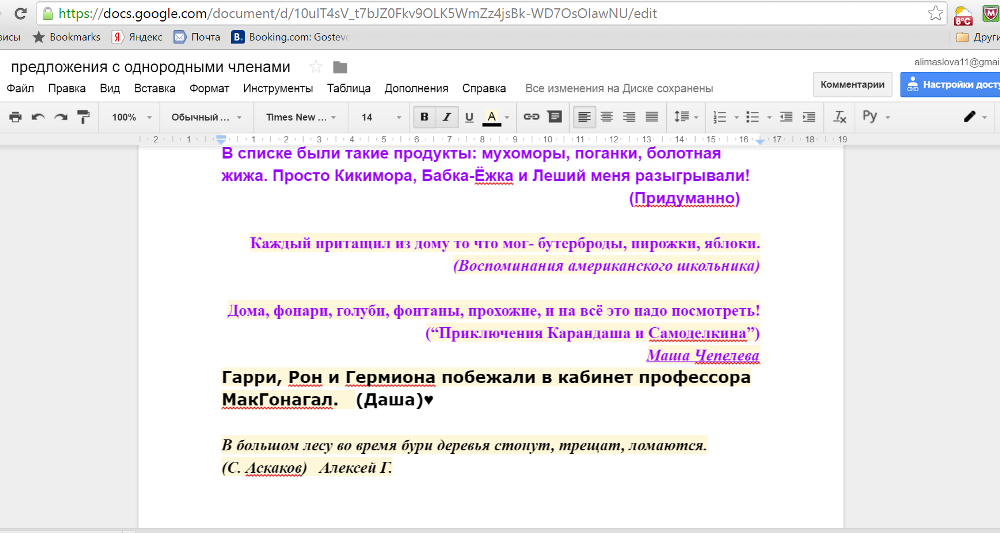Toggle Underline formatting
This screenshot has height=533, width=1000.
469,117
